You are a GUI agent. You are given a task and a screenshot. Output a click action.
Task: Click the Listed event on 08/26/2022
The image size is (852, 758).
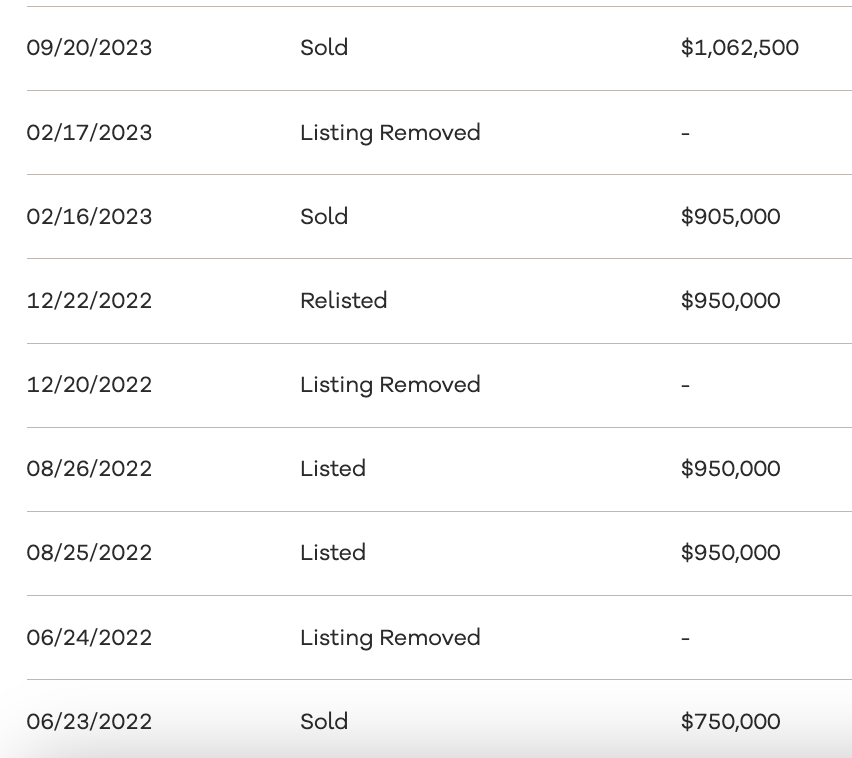click(x=332, y=469)
